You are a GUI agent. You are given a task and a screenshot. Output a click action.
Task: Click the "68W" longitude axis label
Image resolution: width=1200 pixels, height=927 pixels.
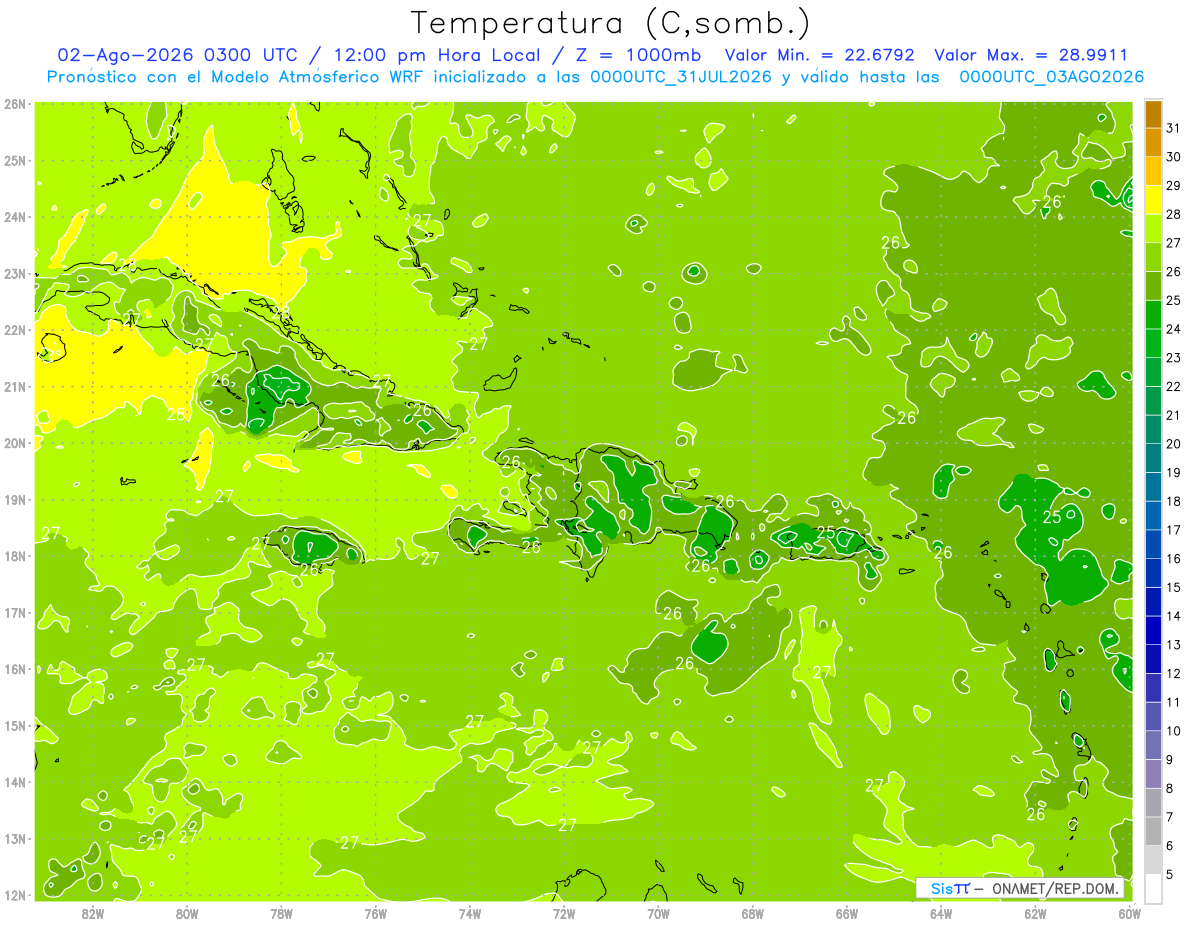[x=753, y=913]
